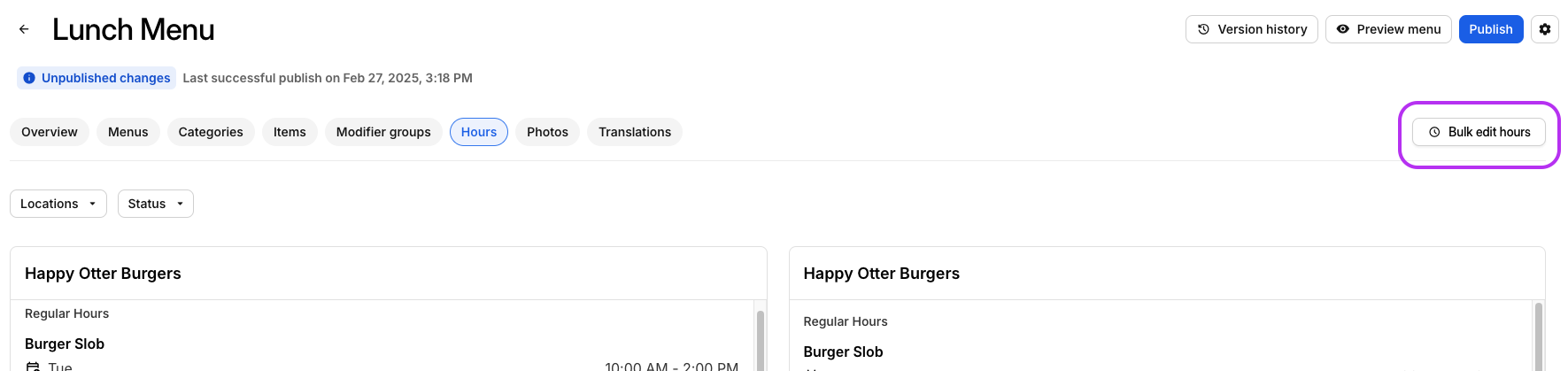
Task: Select the Hours tab
Action: point(478,132)
